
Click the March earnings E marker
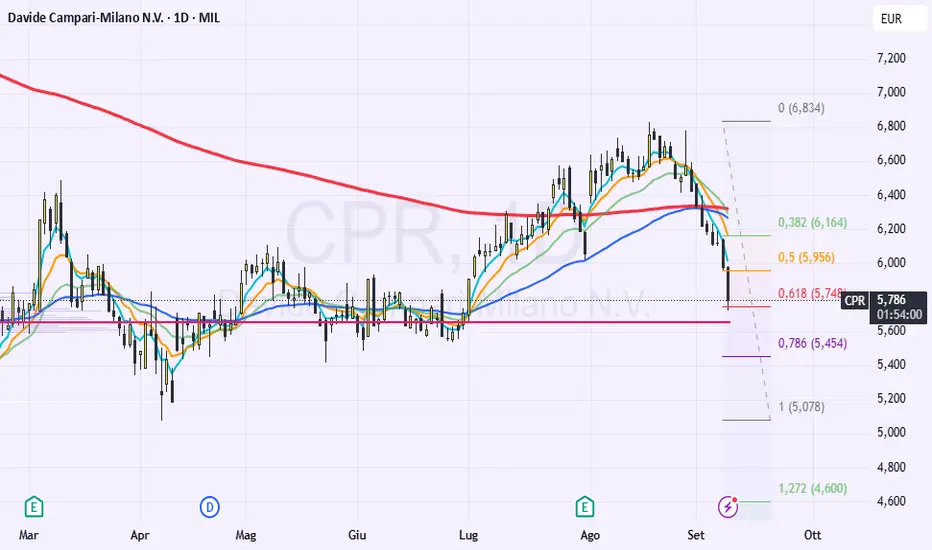click(x=34, y=507)
